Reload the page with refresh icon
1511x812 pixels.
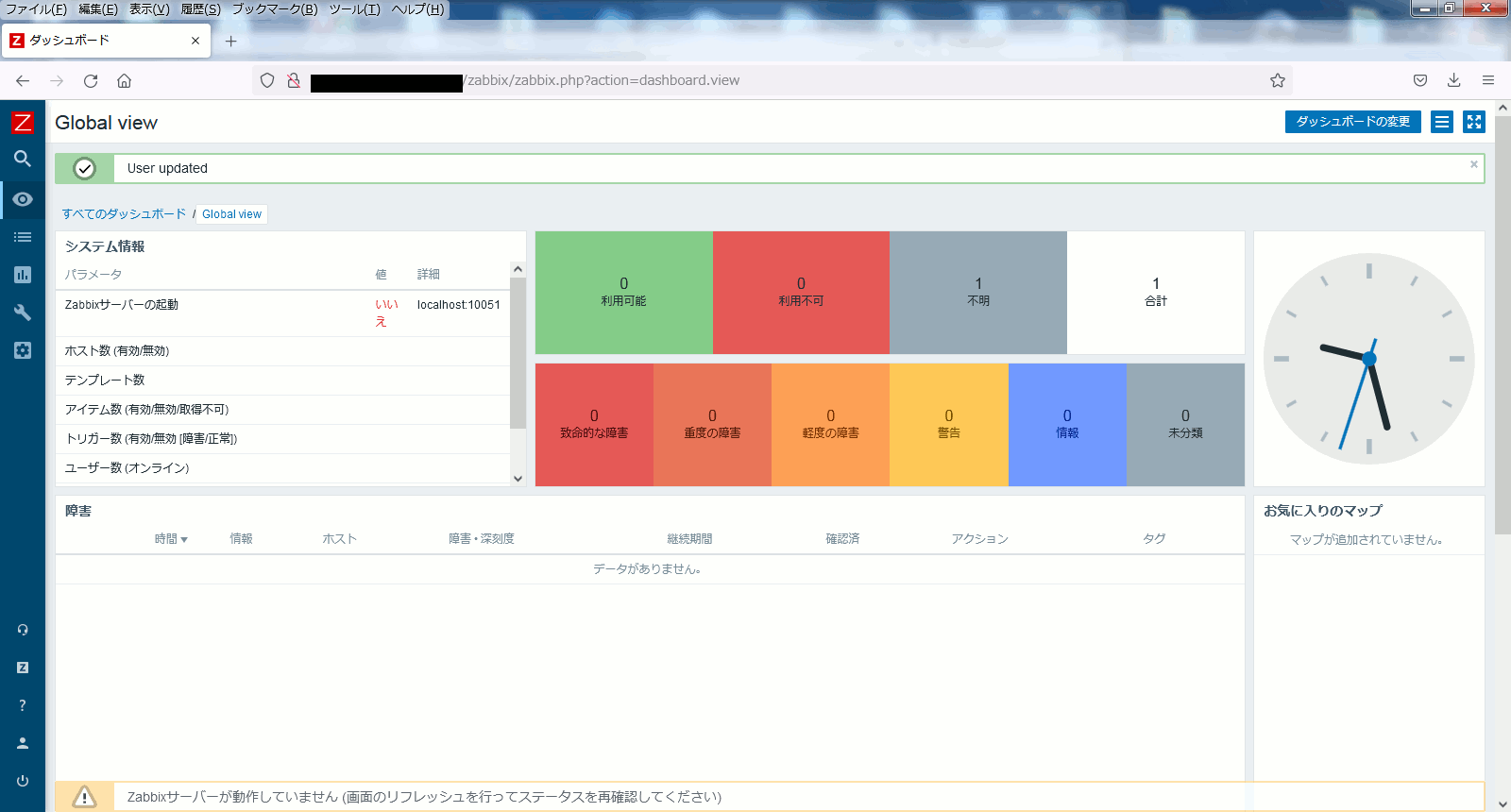click(x=91, y=81)
